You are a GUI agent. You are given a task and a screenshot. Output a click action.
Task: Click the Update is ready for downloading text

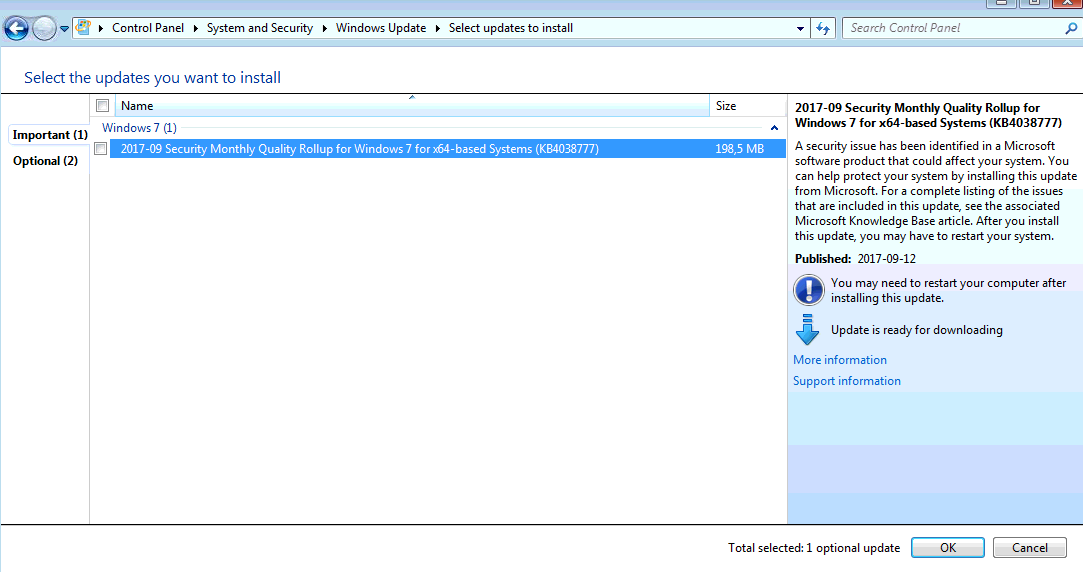[917, 330]
